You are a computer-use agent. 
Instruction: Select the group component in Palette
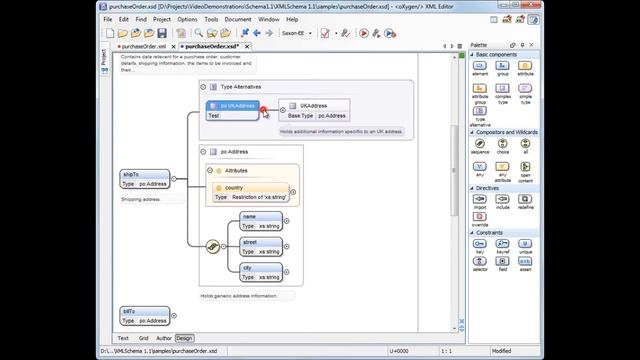coord(502,68)
